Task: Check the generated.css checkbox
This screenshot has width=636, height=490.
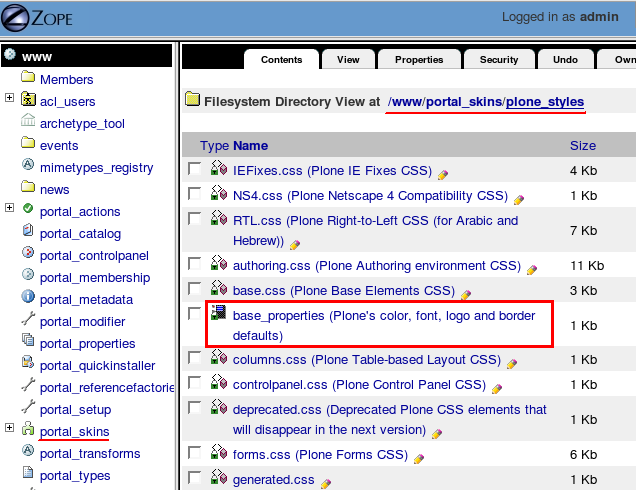Action: click(x=194, y=477)
